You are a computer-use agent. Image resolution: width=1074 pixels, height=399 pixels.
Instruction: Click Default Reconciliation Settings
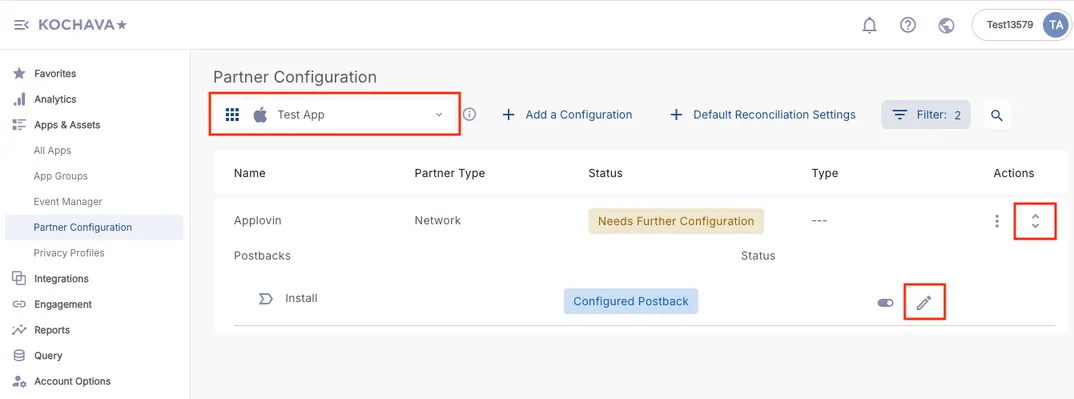762,114
